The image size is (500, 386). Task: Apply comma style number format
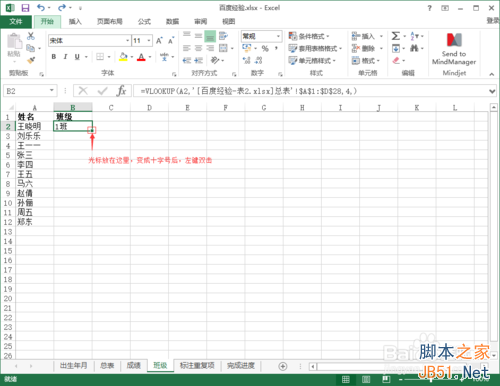[276, 48]
